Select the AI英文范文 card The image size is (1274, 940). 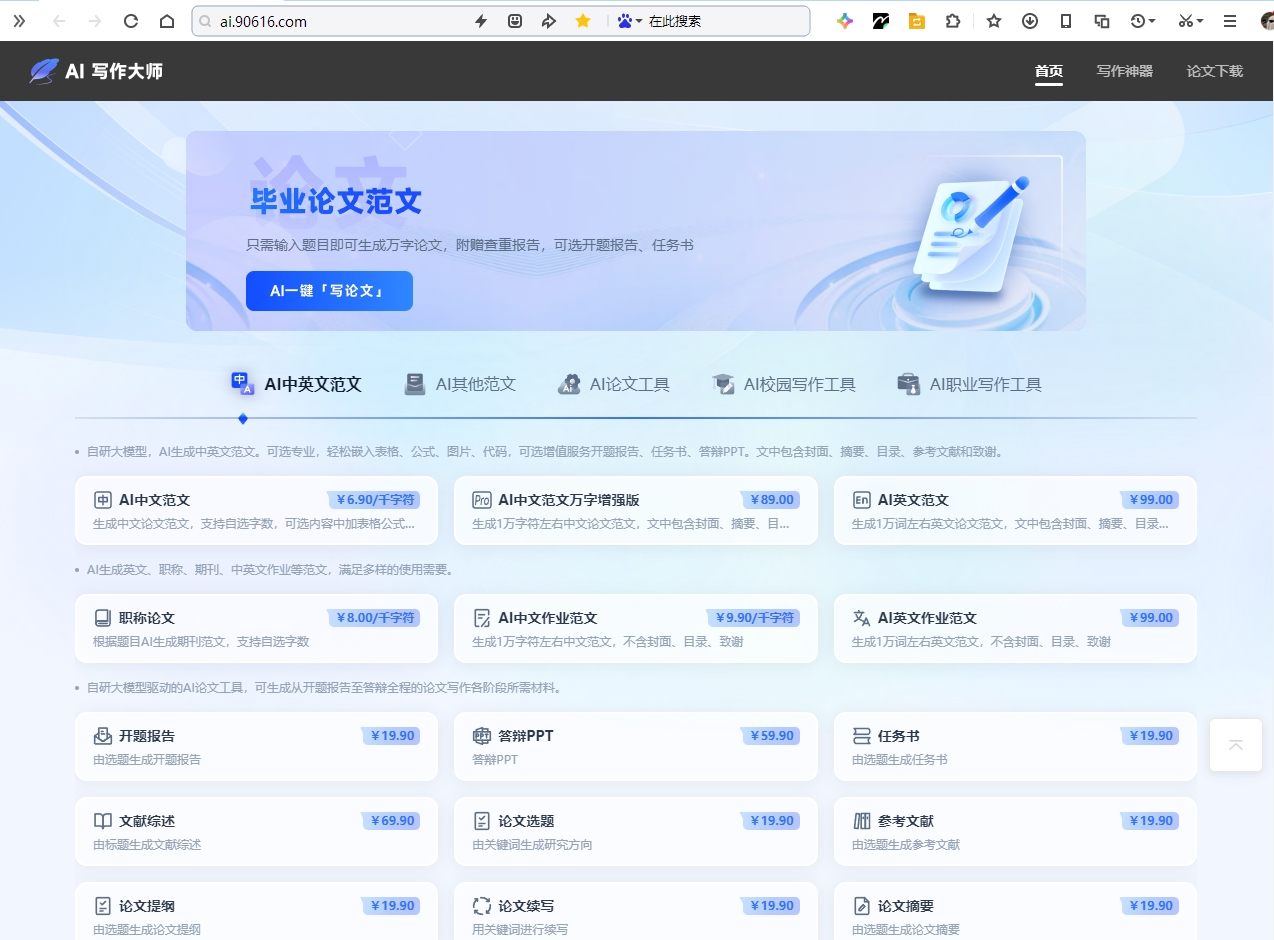pyautogui.click(x=1015, y=510)
